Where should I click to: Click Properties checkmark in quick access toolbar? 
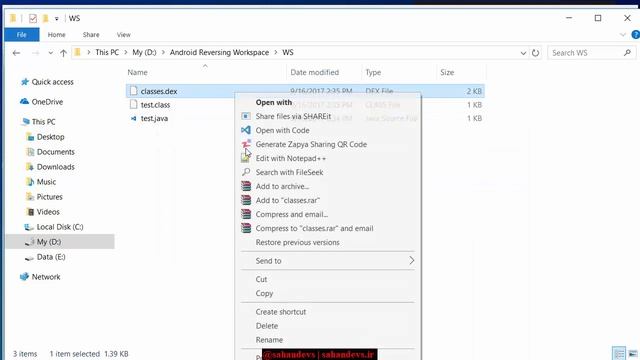[33, 18]
